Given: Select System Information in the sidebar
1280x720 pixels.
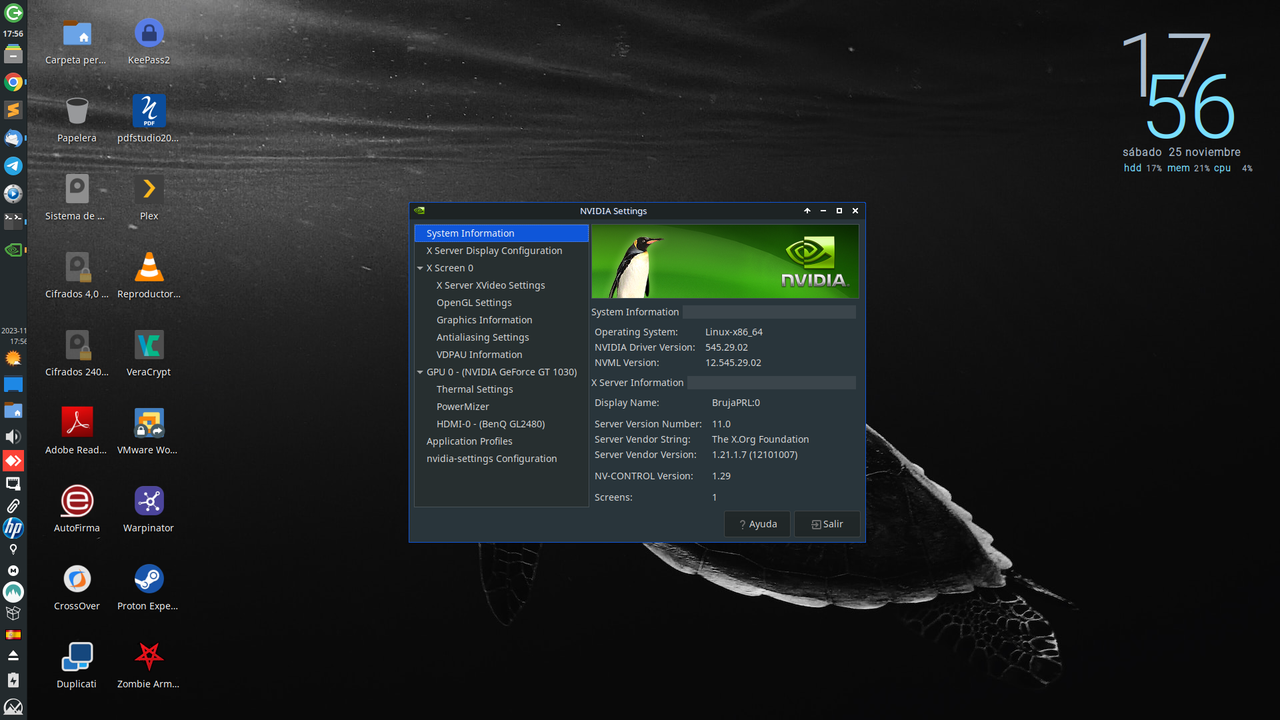Looking at the screenshot, I should pos(501,233).
